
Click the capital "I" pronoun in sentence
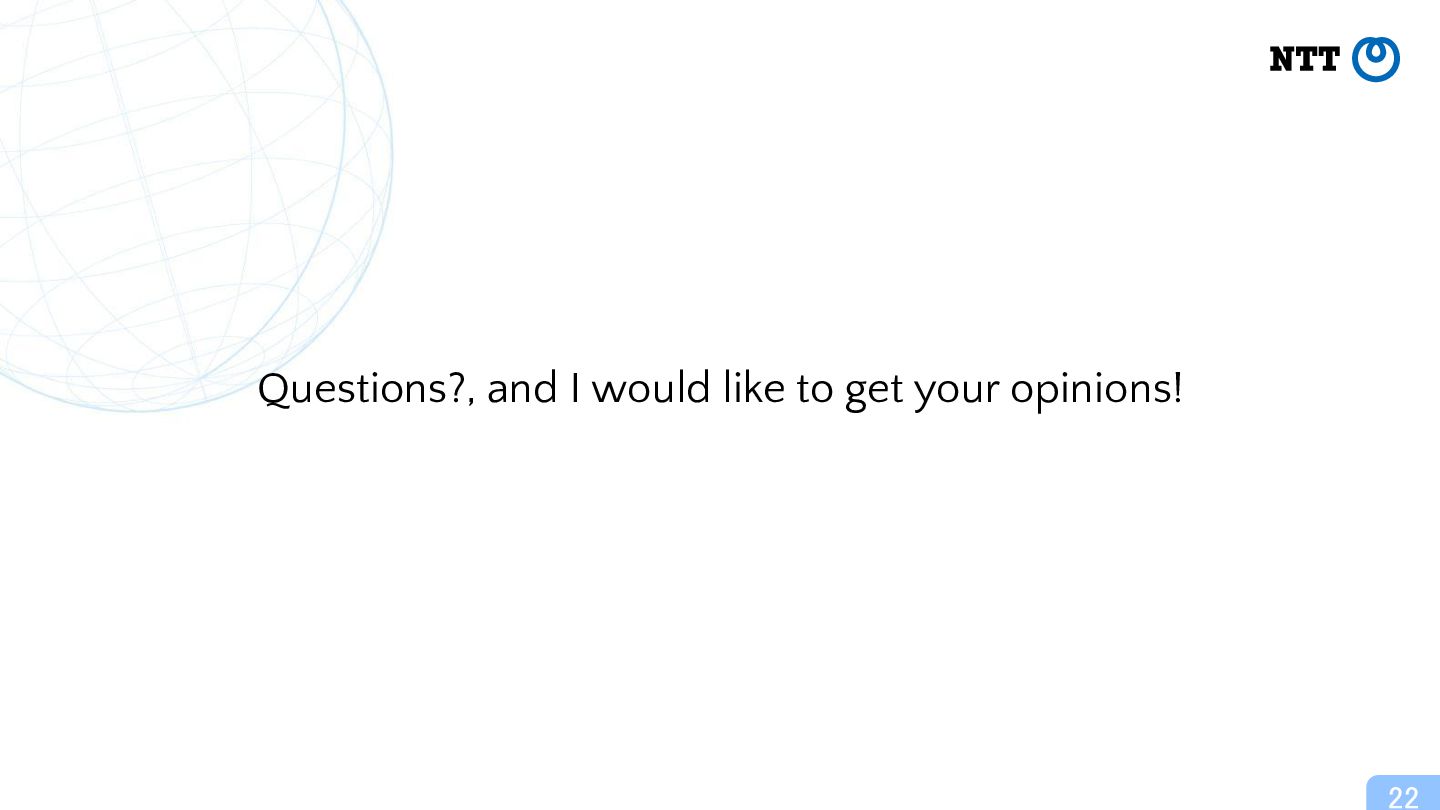(x=575, y=388)
